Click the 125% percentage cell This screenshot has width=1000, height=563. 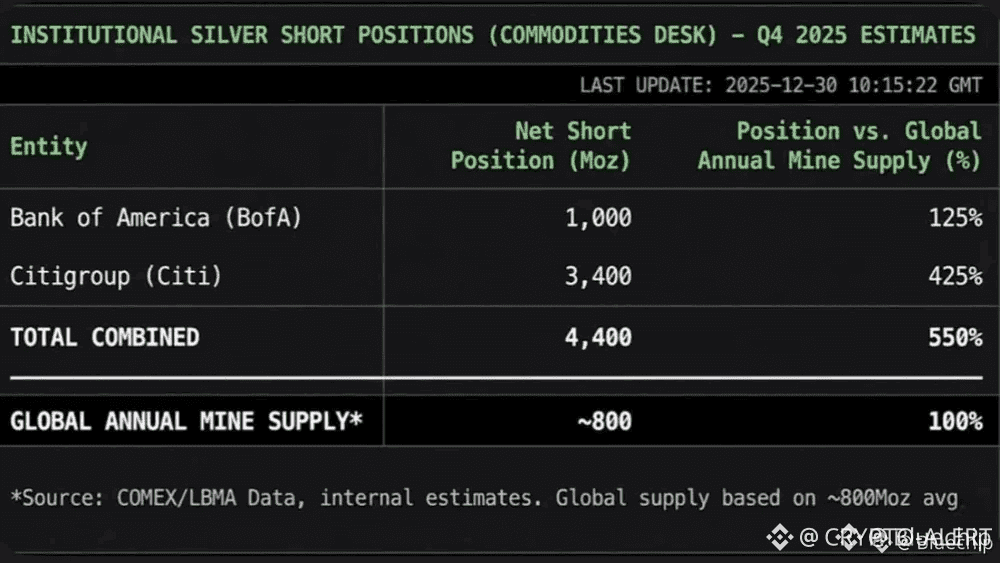click(955, 217)
